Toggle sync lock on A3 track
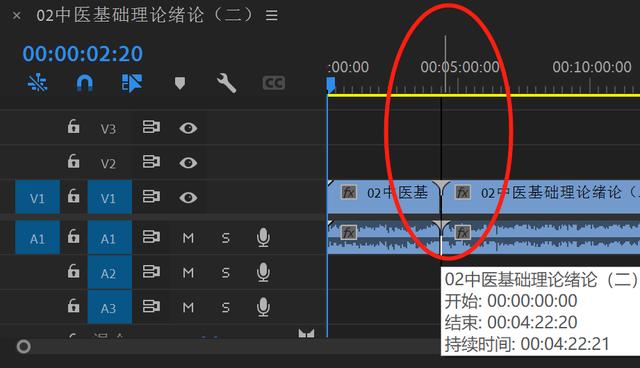This screenshot has width=640, height=368. click(151, 306)
